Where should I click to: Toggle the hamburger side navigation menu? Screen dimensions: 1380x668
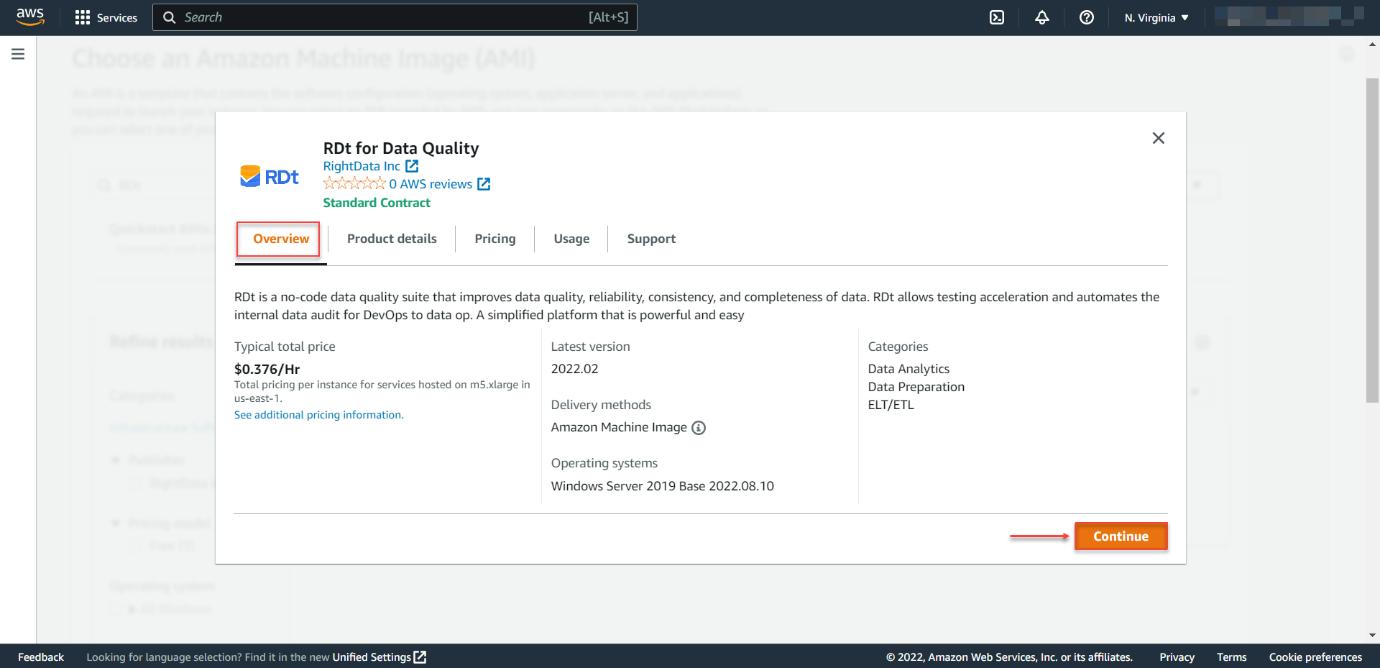pyautogui.click(x=18, y=54)
